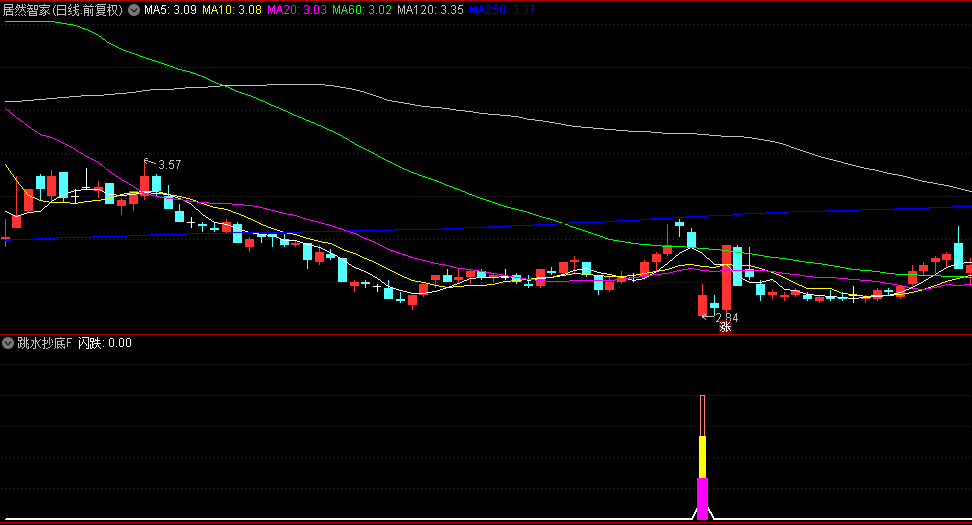
Task: Click the 闪跌: 0.00 value label
Action: point(105,343)
